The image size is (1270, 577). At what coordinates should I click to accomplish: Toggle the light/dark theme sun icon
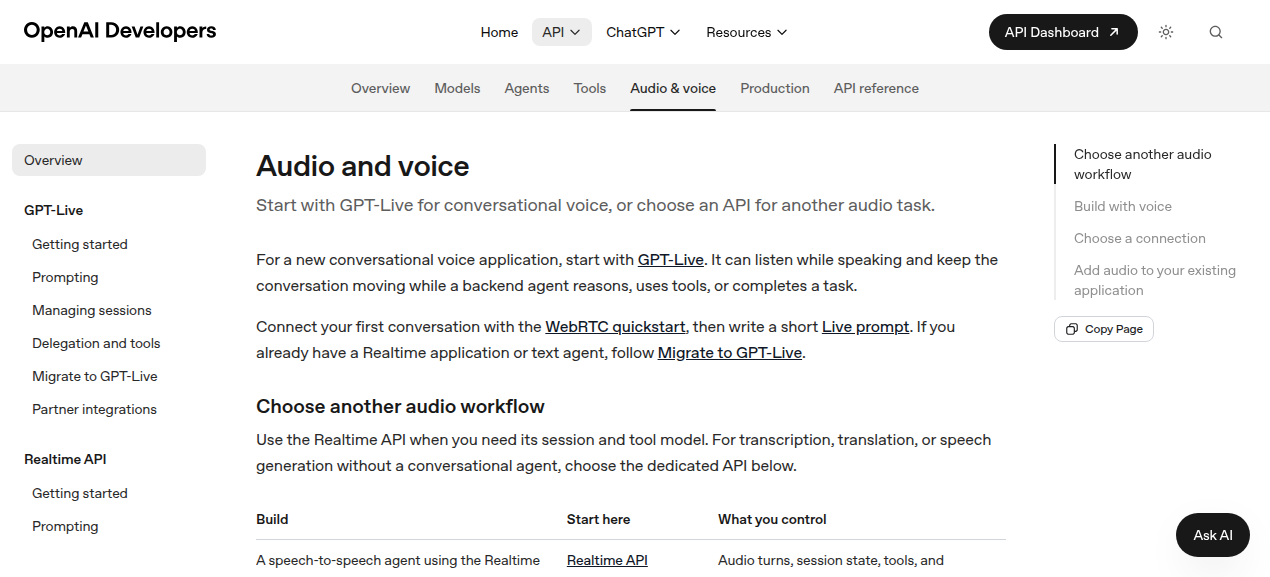coord(1166,32)
